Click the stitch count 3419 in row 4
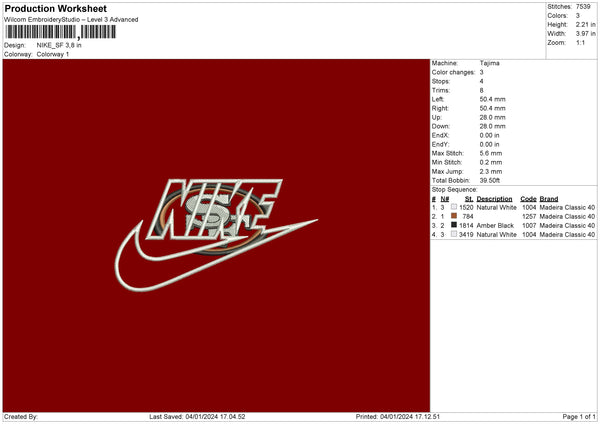This screenshot has height=424, width=600. point(466,235)
